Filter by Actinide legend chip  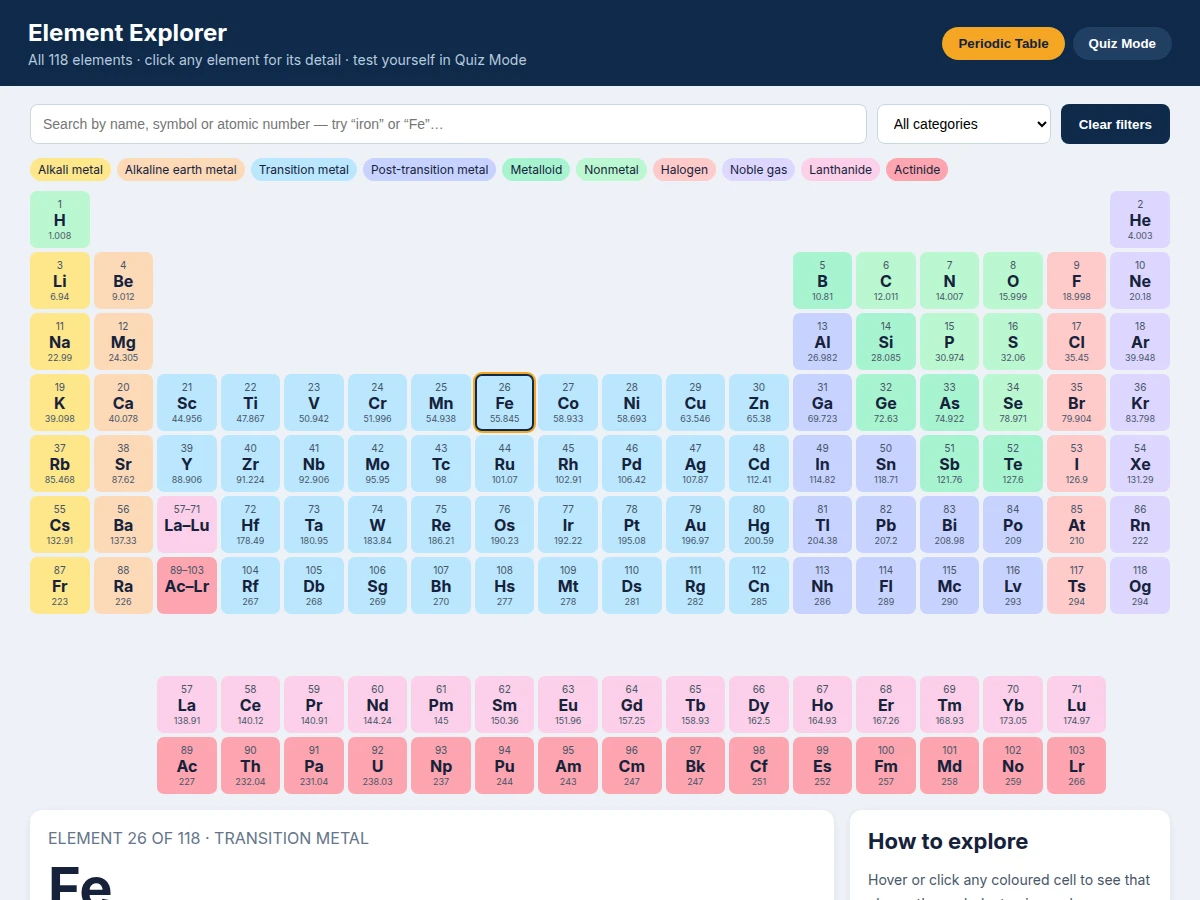click(x=917, y=170)
